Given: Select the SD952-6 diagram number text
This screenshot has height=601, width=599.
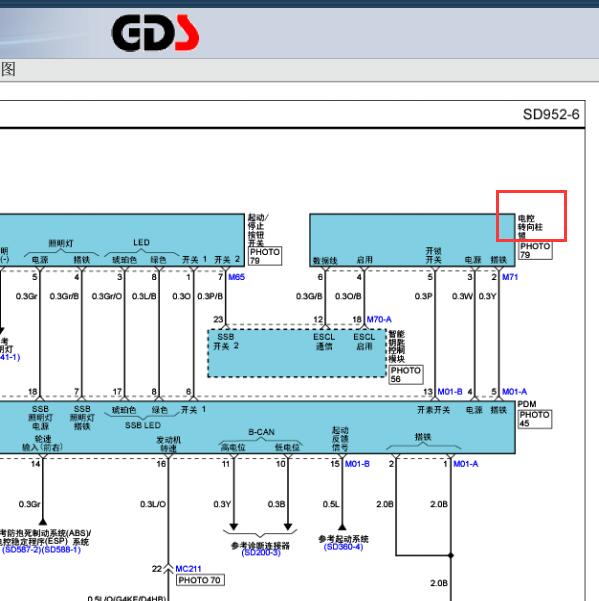Looking at the screenshot, I should tap(551, 114).
